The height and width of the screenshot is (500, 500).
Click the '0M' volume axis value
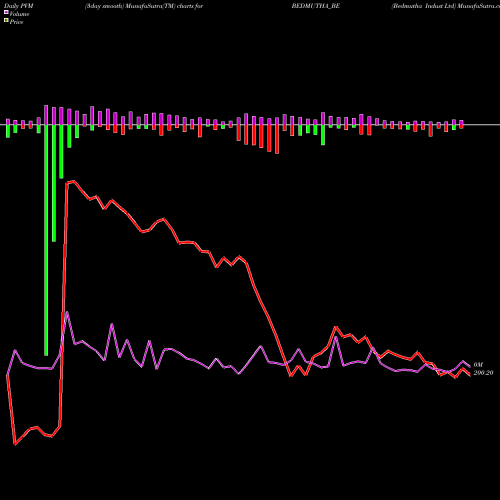point(478,365)
